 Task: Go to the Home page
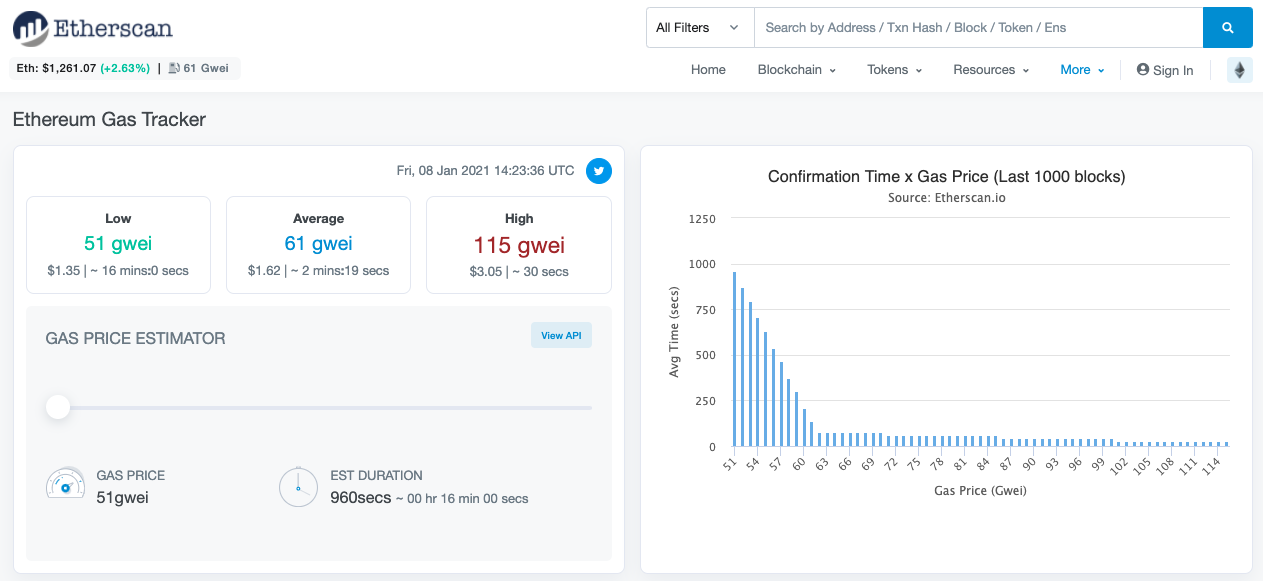click(708, 70)
